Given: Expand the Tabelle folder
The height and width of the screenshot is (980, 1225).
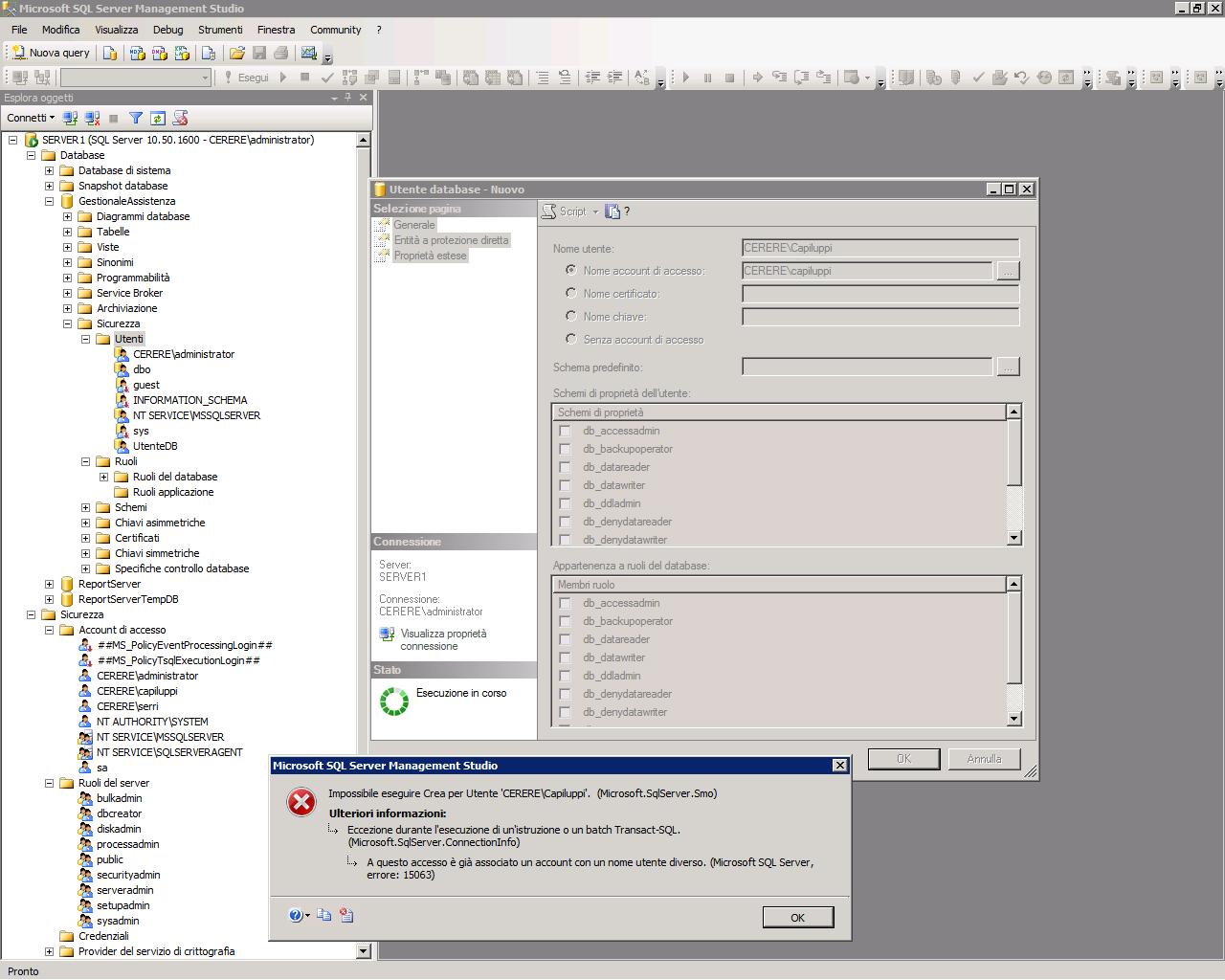Looking at the screenshot, I should (67, 232).
